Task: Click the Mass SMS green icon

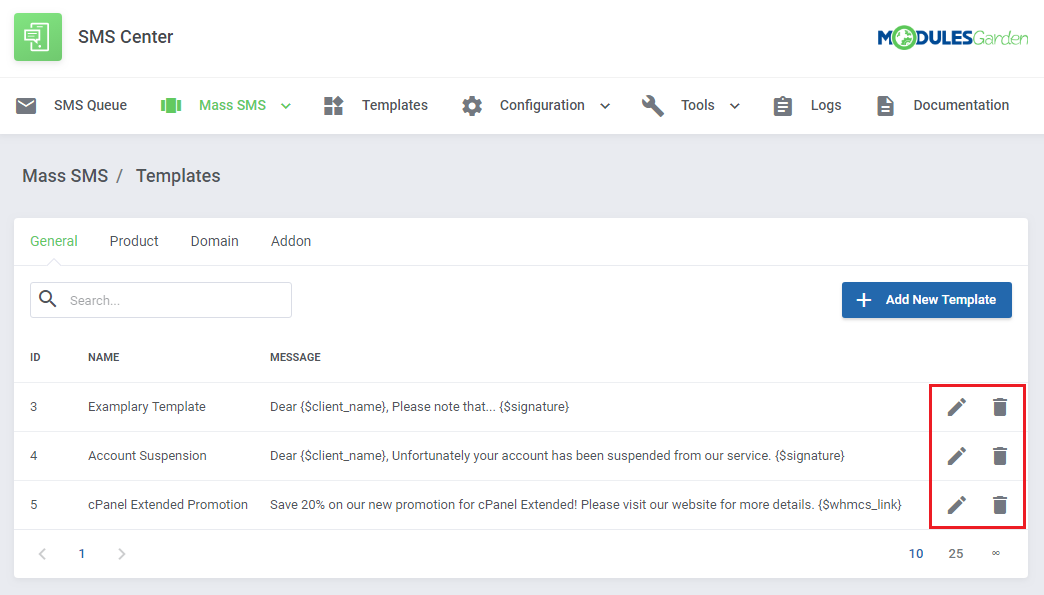Action: pos(171,105)
